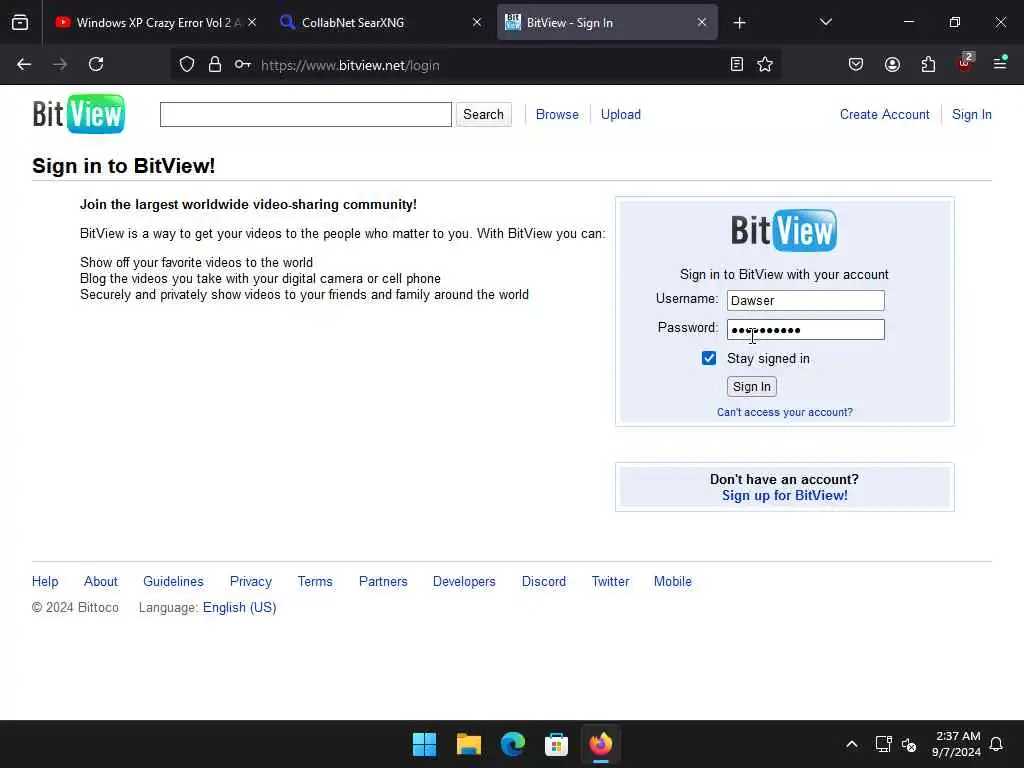Image resolution: width=1024 pixels, height=768 pixels.
Task: Open the Windows Start menu
Action: (424, 744)
